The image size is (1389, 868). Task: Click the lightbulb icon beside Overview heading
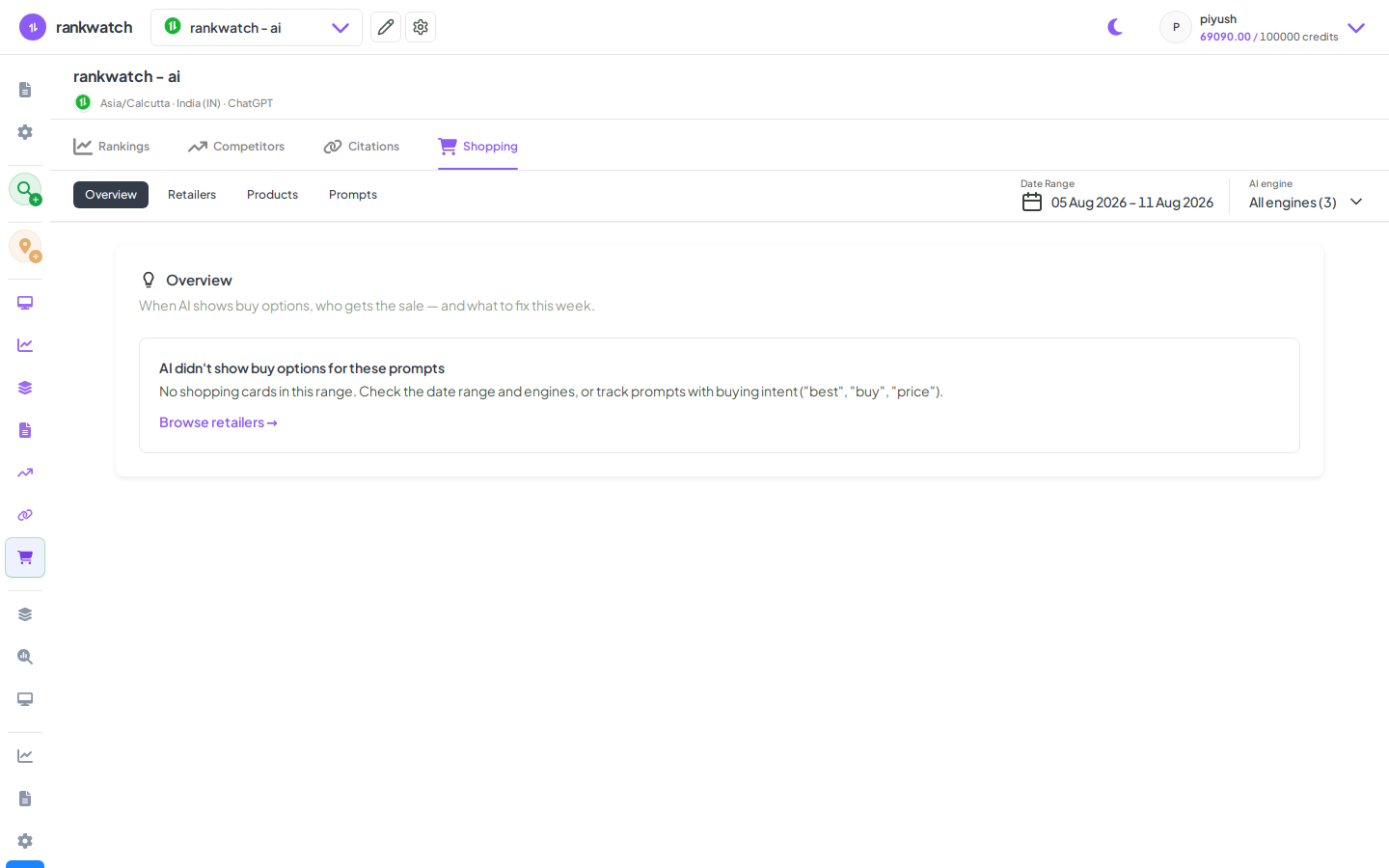pyautogui.click(x=149, y=280)
